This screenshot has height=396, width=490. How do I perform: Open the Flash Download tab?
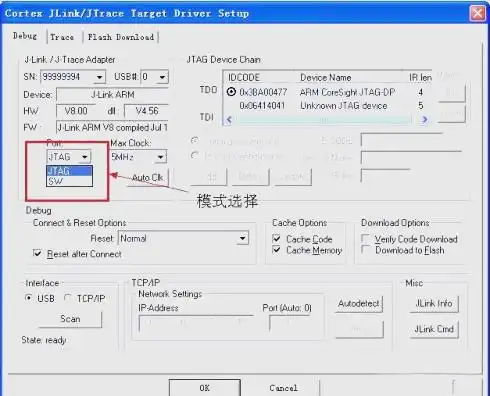point(121,37)
